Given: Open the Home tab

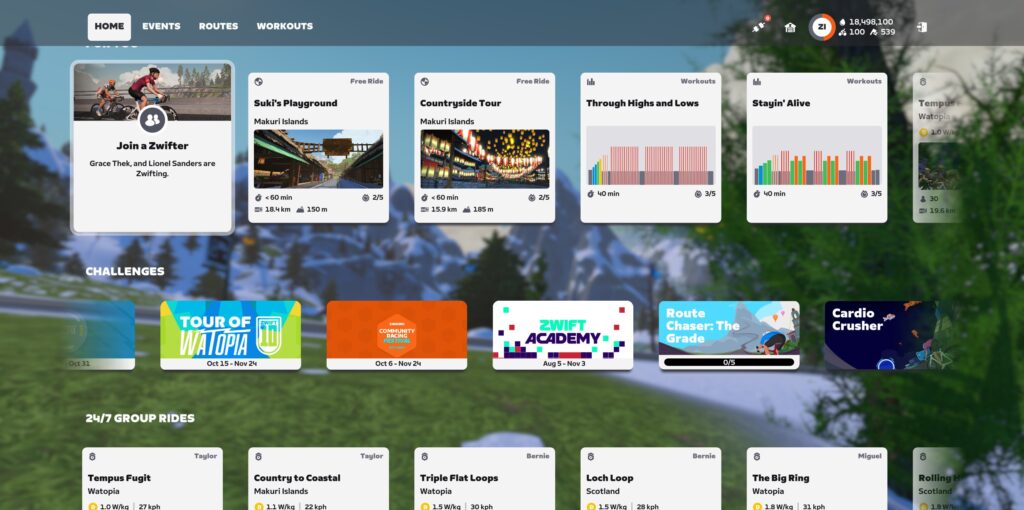Looking at the screenshot, I should (109, 27).
